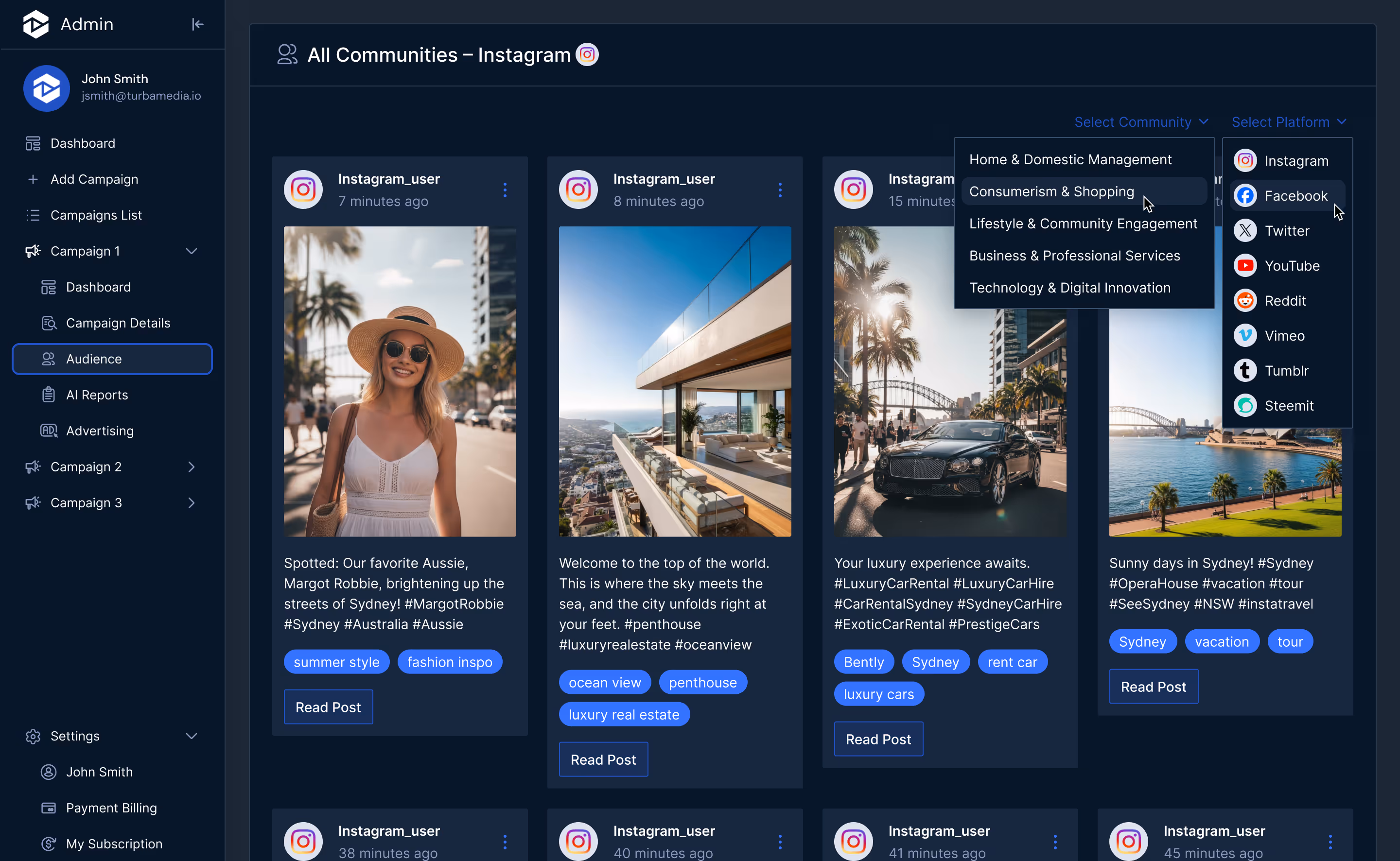Choose Consumerism & Shopping community
The width and height of the screenshot is (1400, 861).
(x=1052, y=191)
